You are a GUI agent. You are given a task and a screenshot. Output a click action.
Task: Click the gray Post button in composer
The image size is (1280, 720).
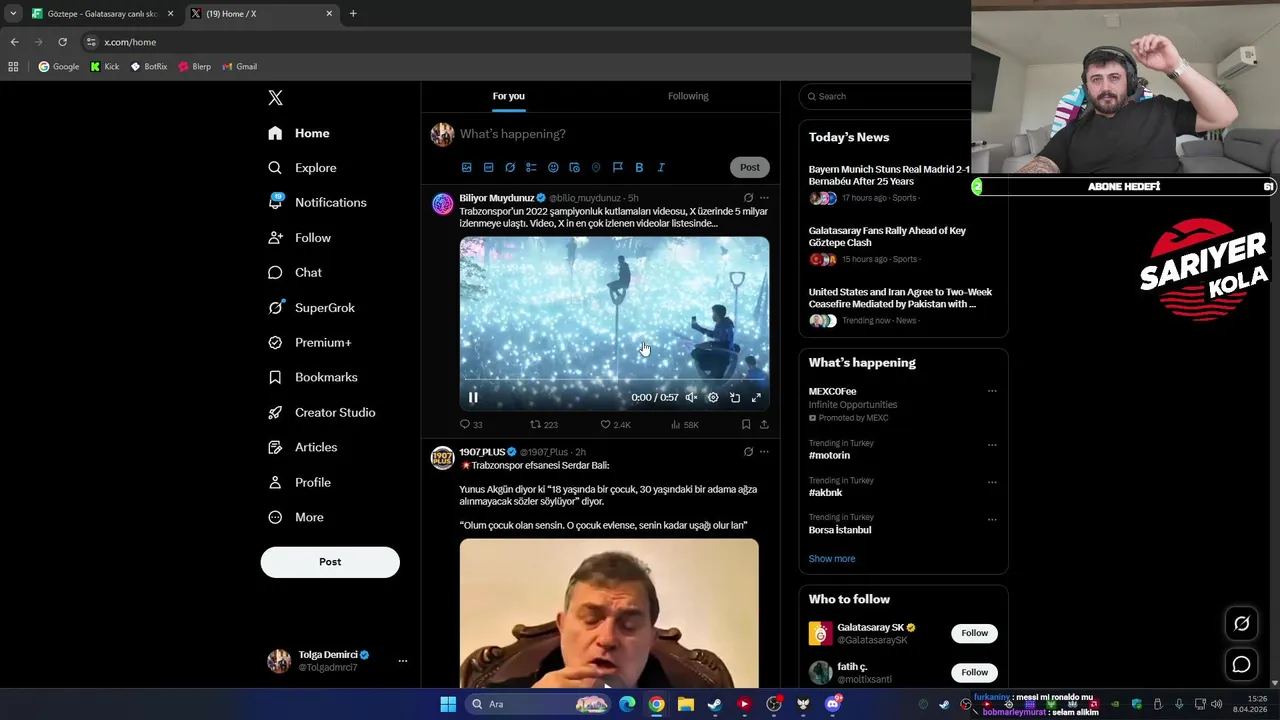750,167
